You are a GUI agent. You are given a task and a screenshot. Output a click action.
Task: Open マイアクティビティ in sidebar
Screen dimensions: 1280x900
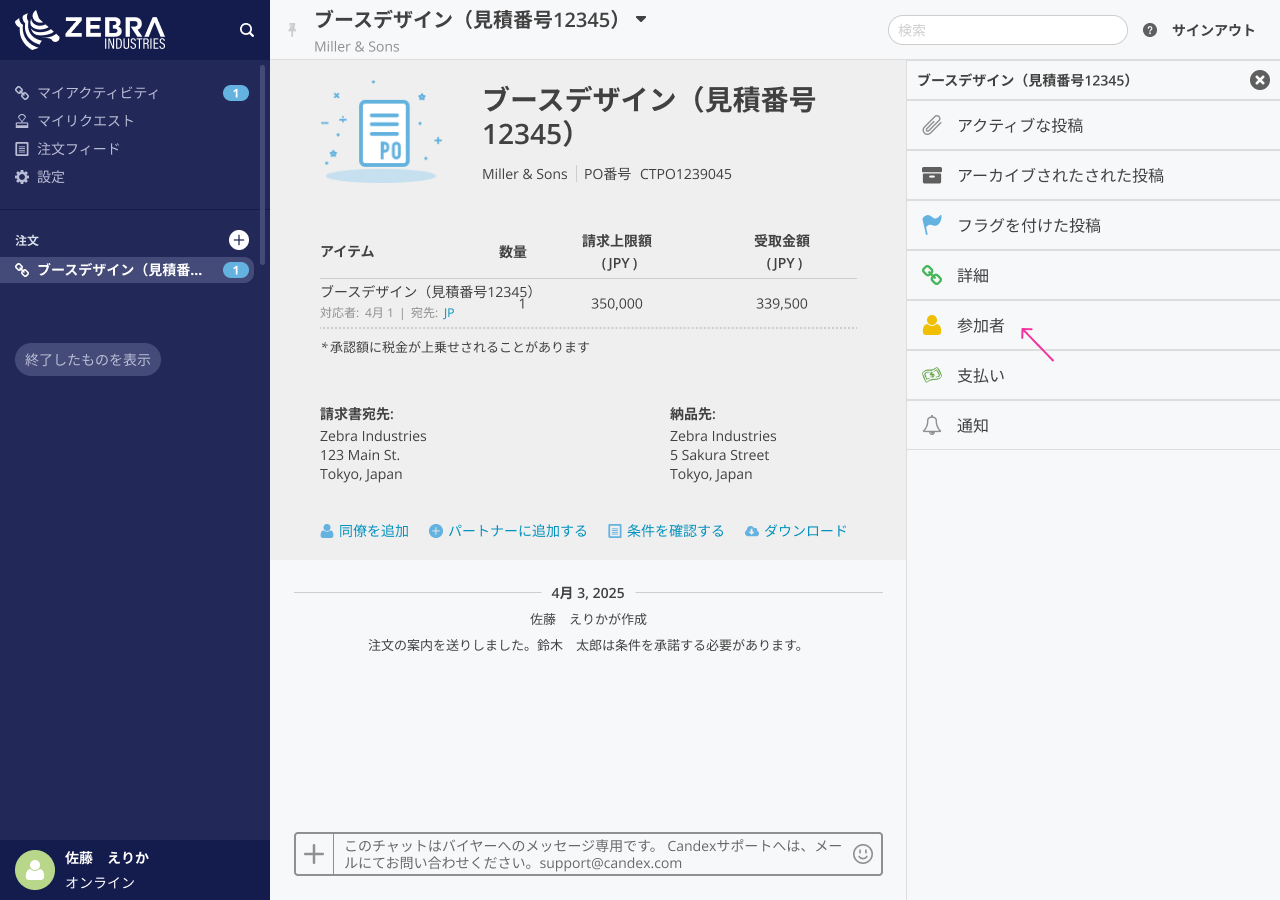98,93
